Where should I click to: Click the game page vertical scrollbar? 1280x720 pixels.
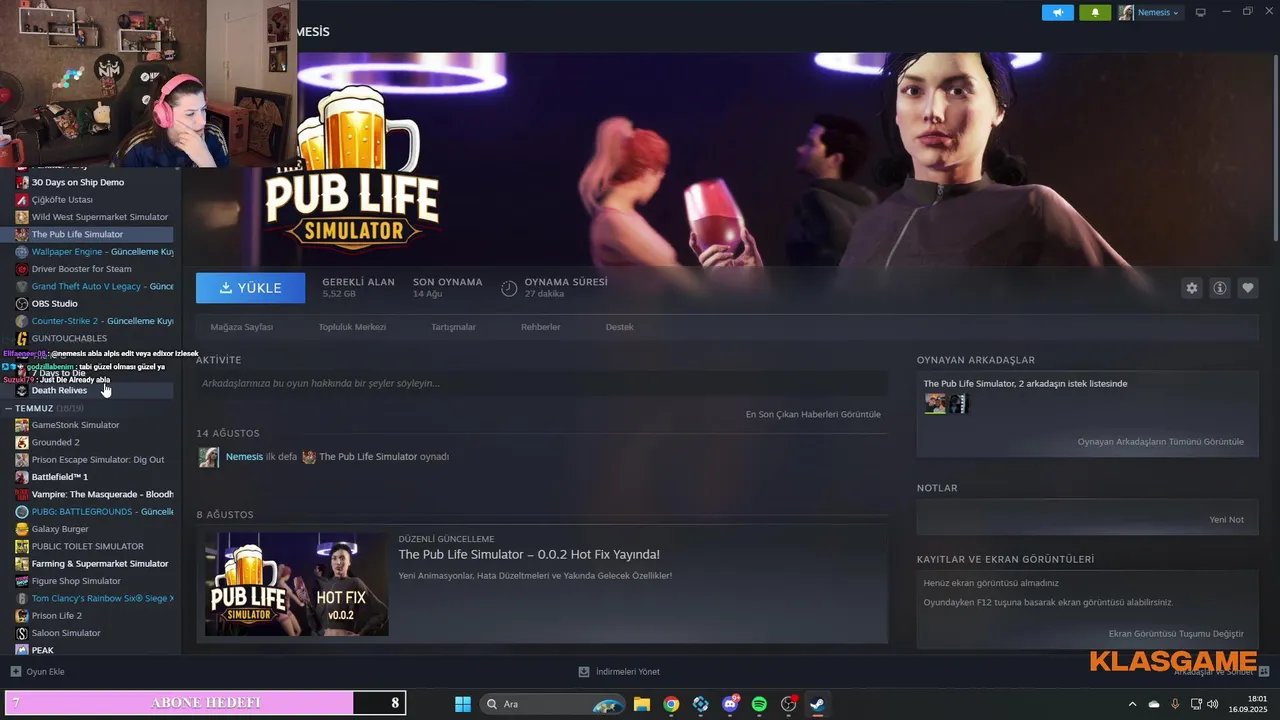click(x=1275, y=146)
